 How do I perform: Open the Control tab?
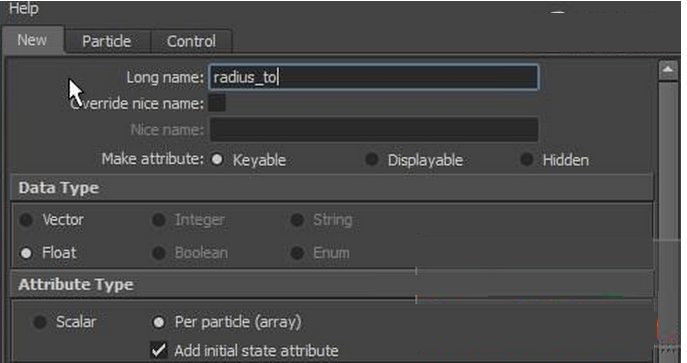(191, 42)
